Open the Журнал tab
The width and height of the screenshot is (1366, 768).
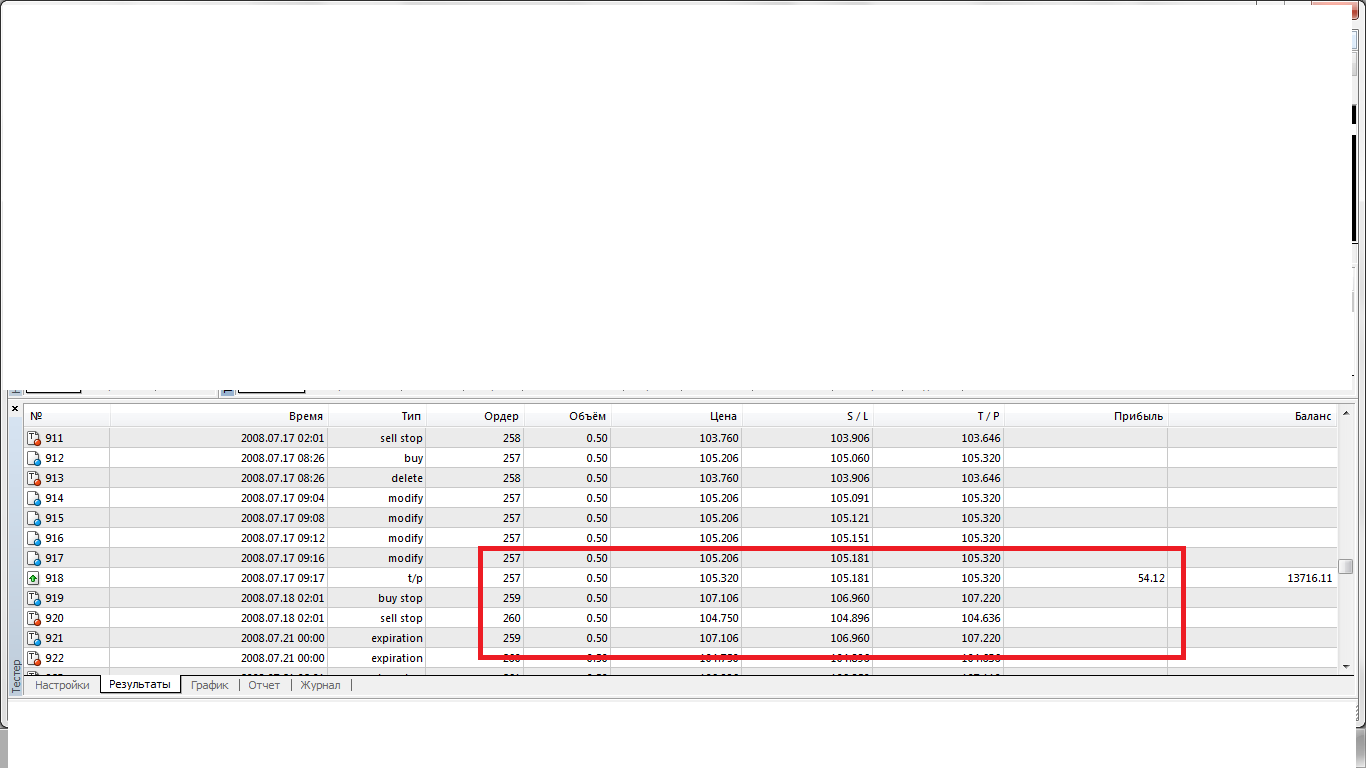[x=321, y=685]
